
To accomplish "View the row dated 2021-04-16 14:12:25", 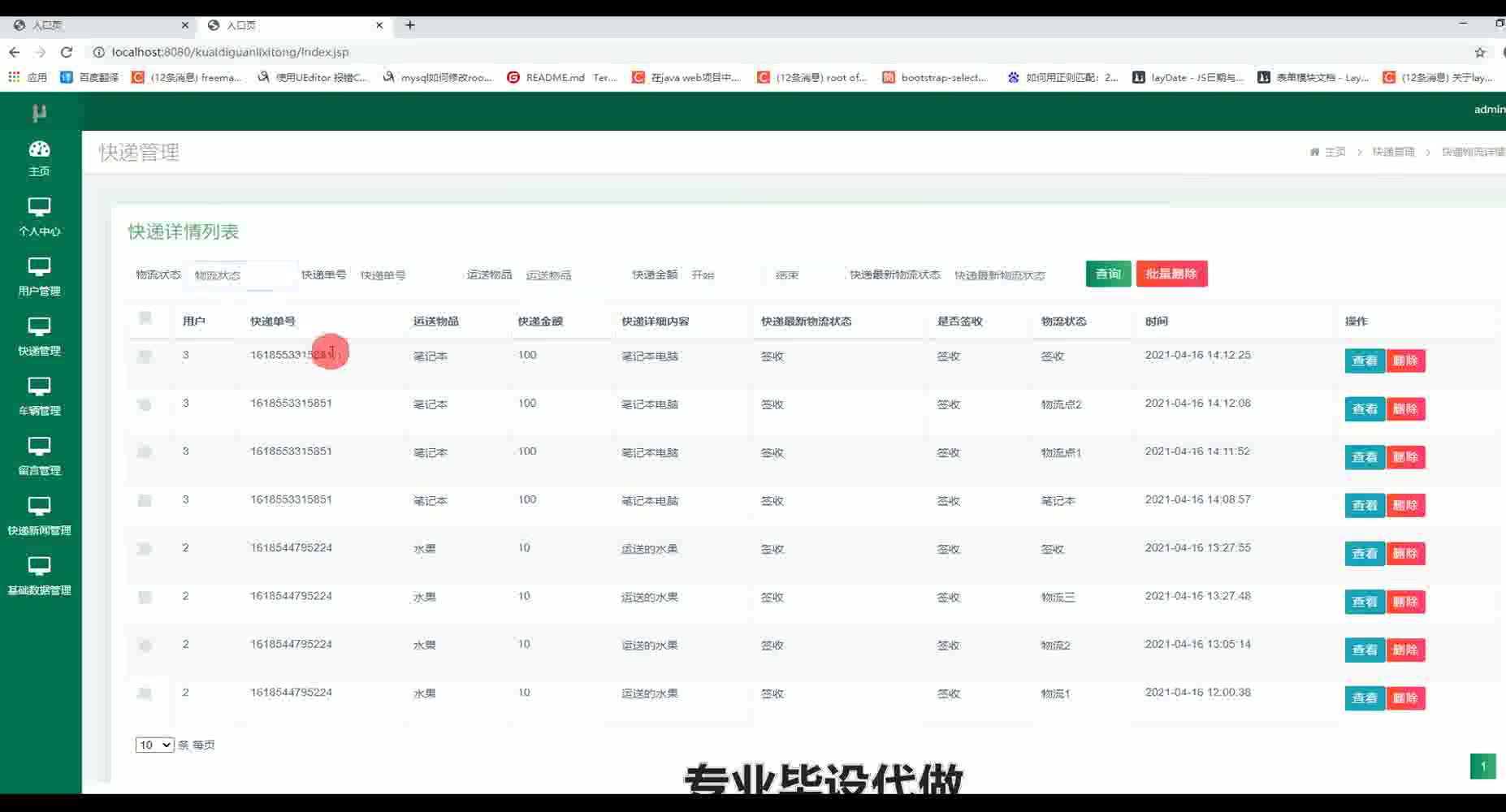I will tap(1365, 361).
